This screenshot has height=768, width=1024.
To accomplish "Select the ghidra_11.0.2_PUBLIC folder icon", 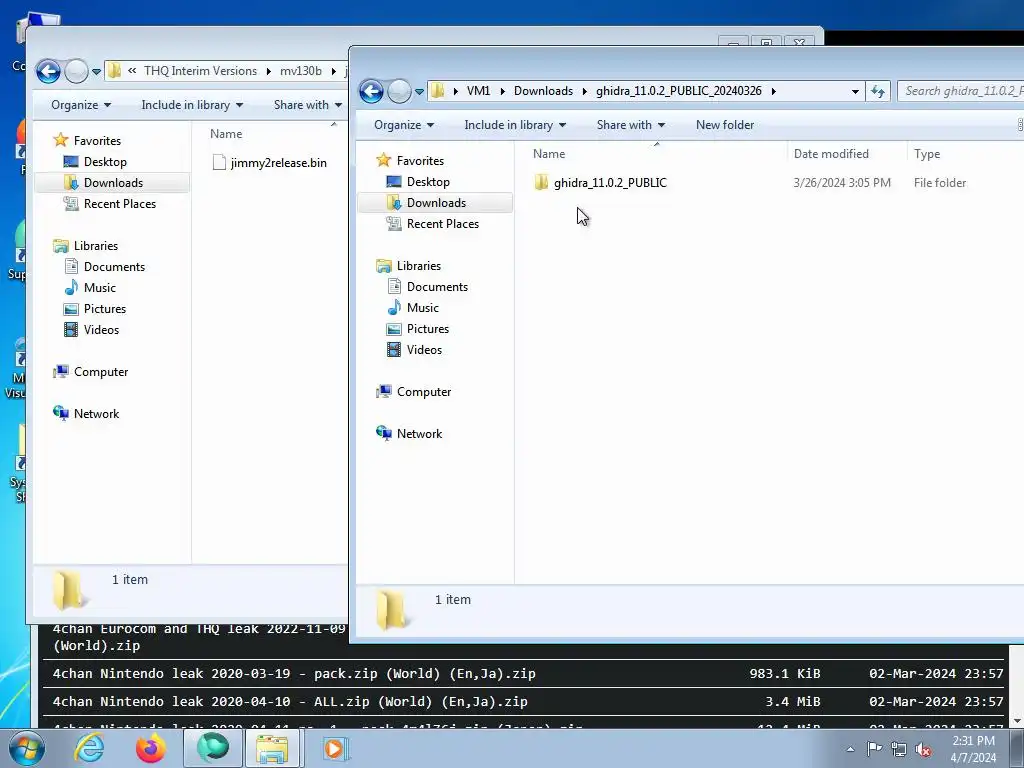I will (x=541, y=182).
